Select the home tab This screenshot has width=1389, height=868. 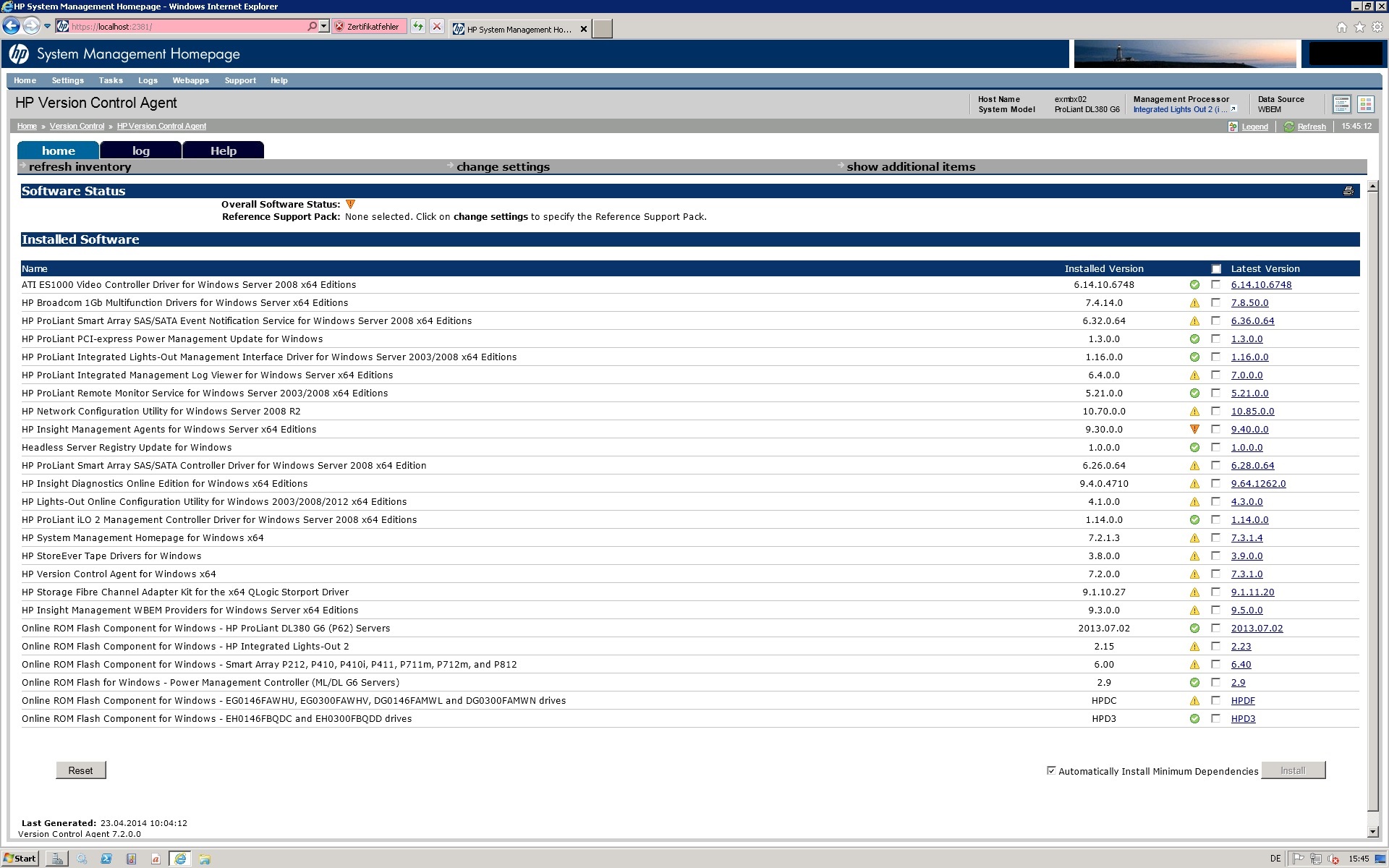(x=58, y=150)
